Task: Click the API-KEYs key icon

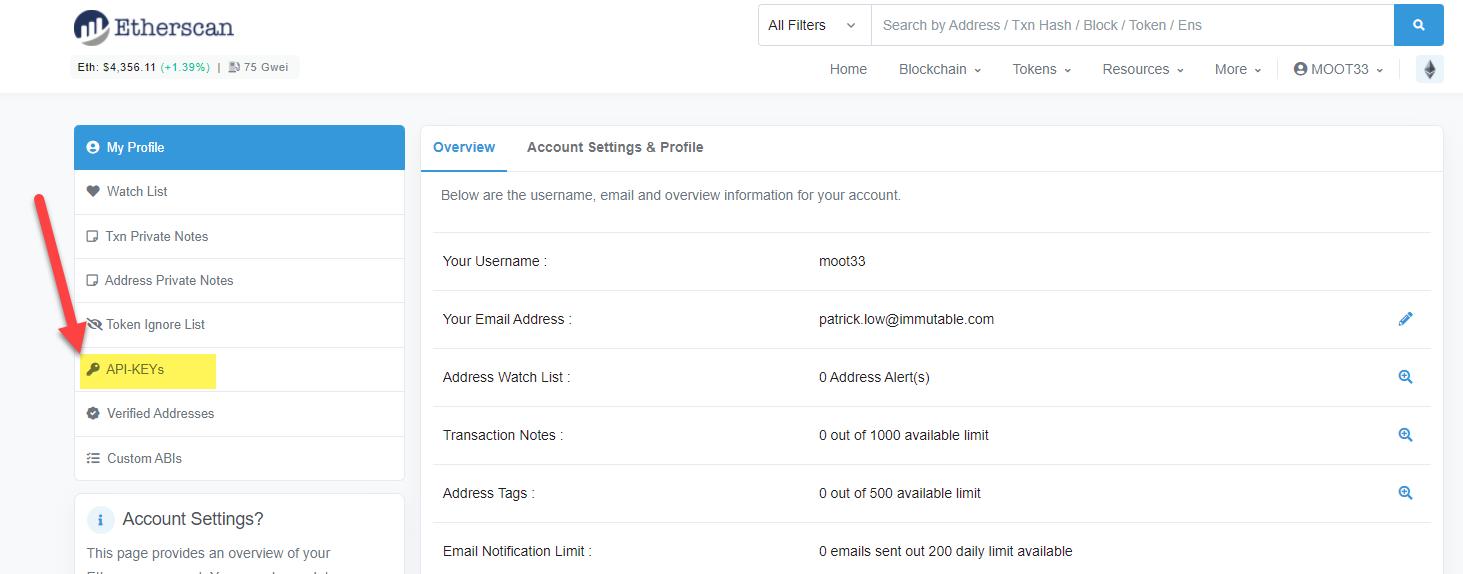Action: tap(93, 369)
